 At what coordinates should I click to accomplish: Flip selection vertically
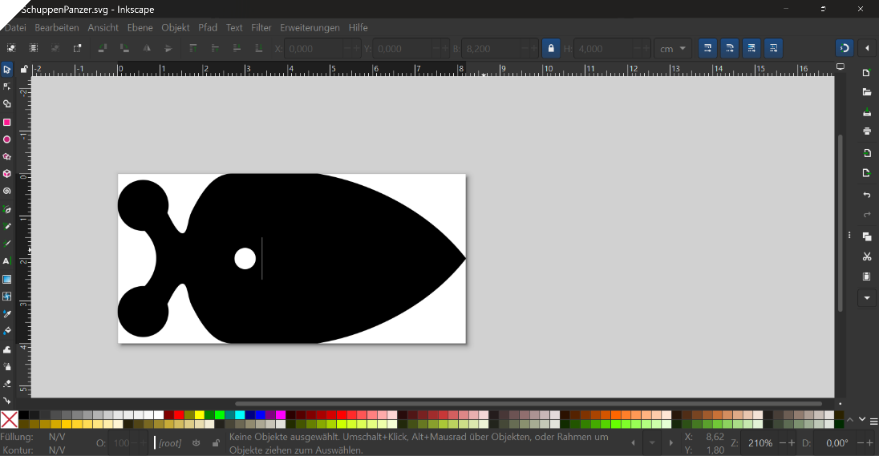pos(168,48)
